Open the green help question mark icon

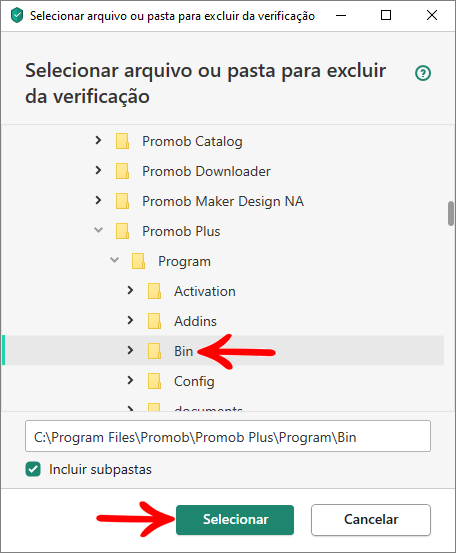(423, 73)
